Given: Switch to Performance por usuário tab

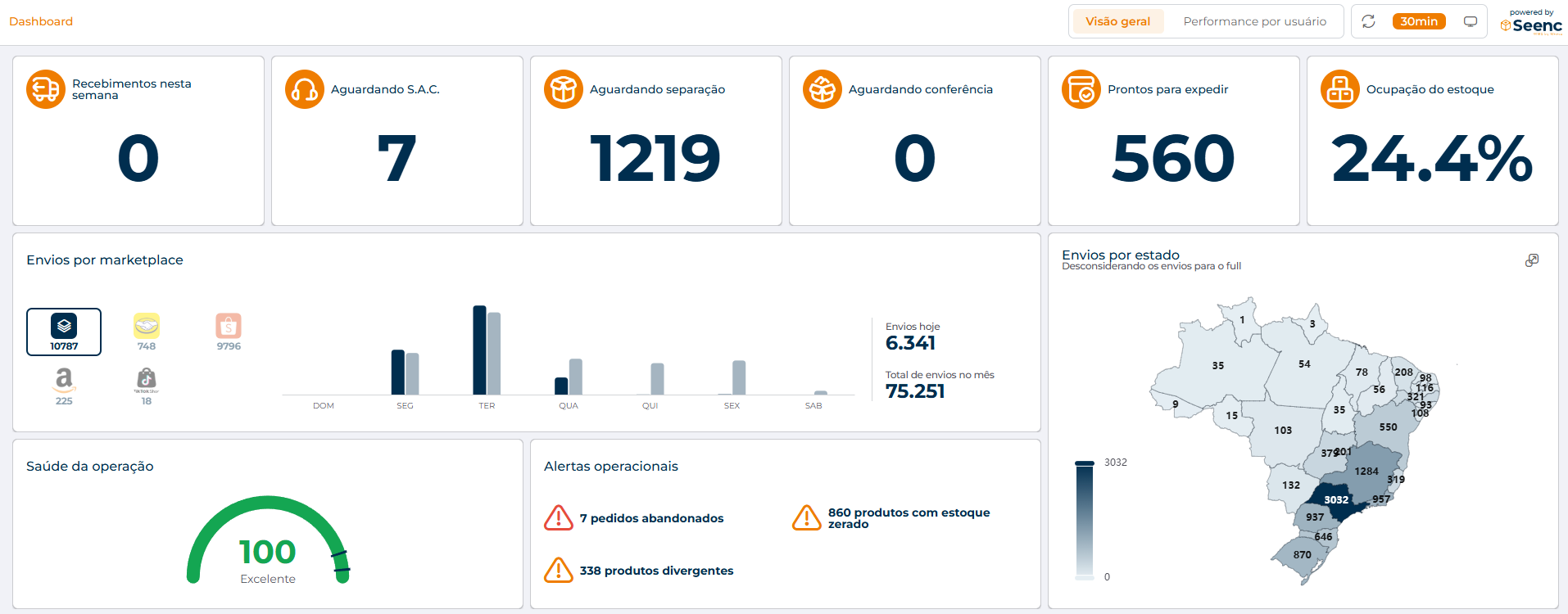Looking at the screenshot, I should [x=1255, y=21].
